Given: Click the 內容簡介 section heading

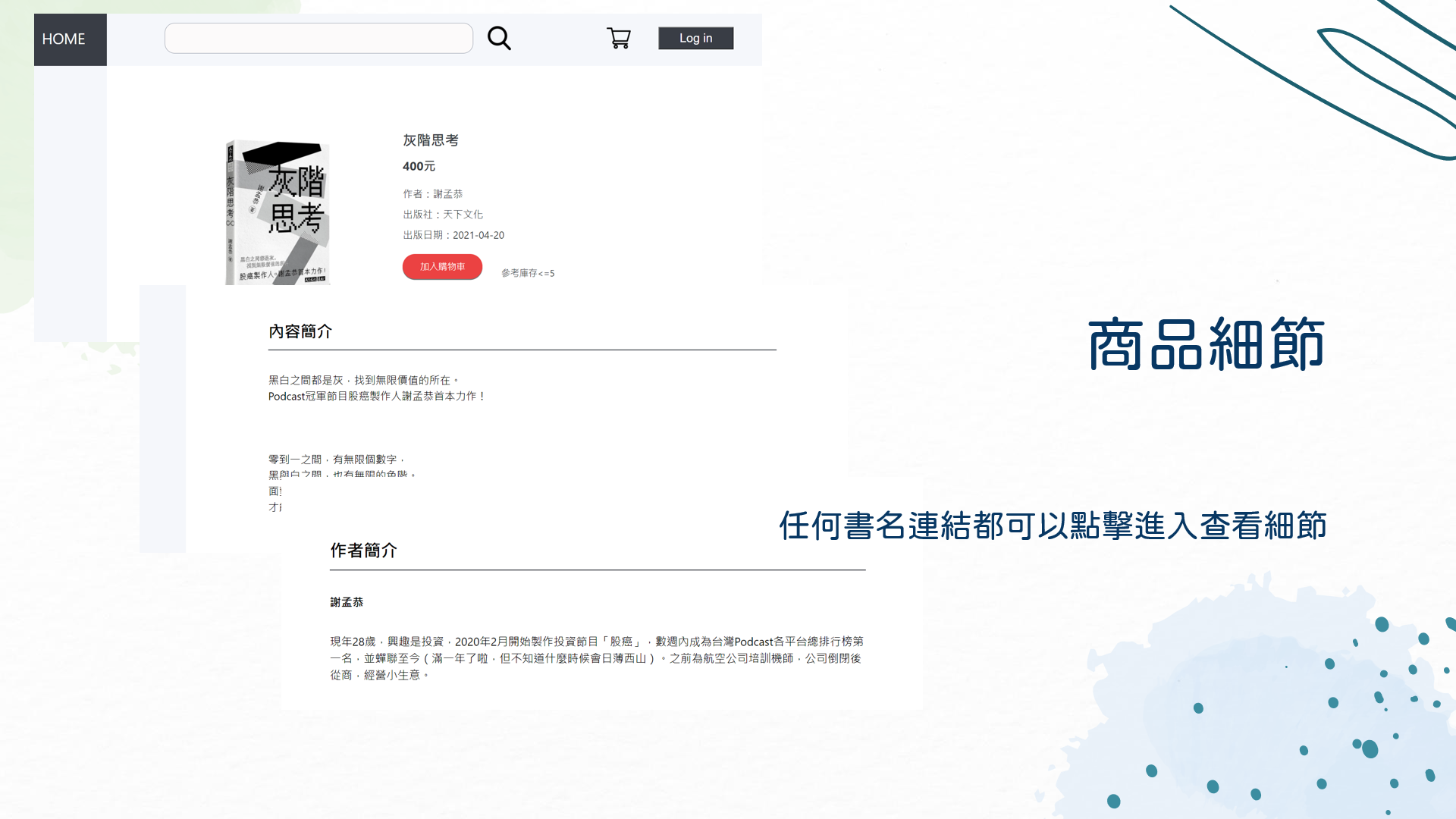Looking at the screenshot, I should click(302, 331).
